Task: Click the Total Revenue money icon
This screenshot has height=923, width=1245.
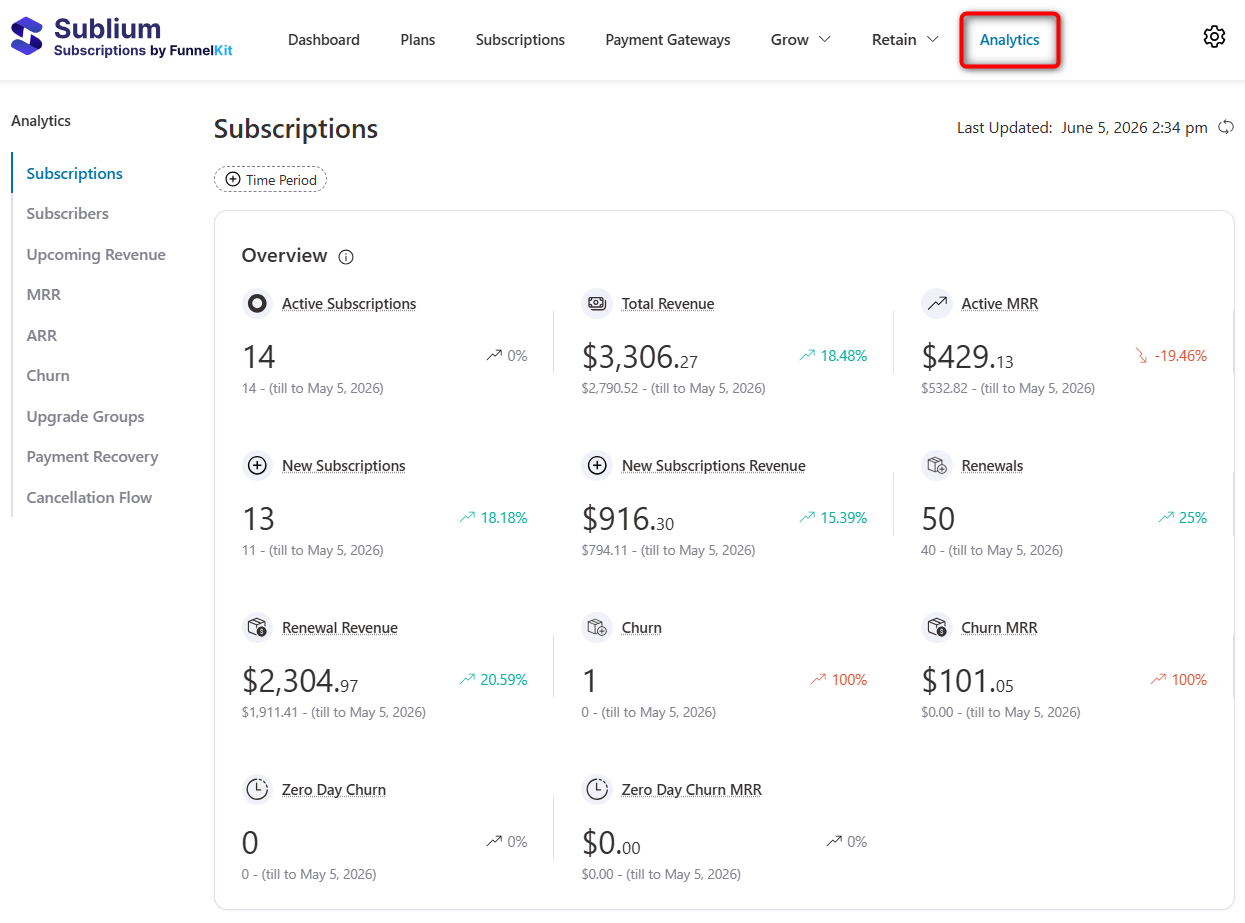Action: coord(597,303)
